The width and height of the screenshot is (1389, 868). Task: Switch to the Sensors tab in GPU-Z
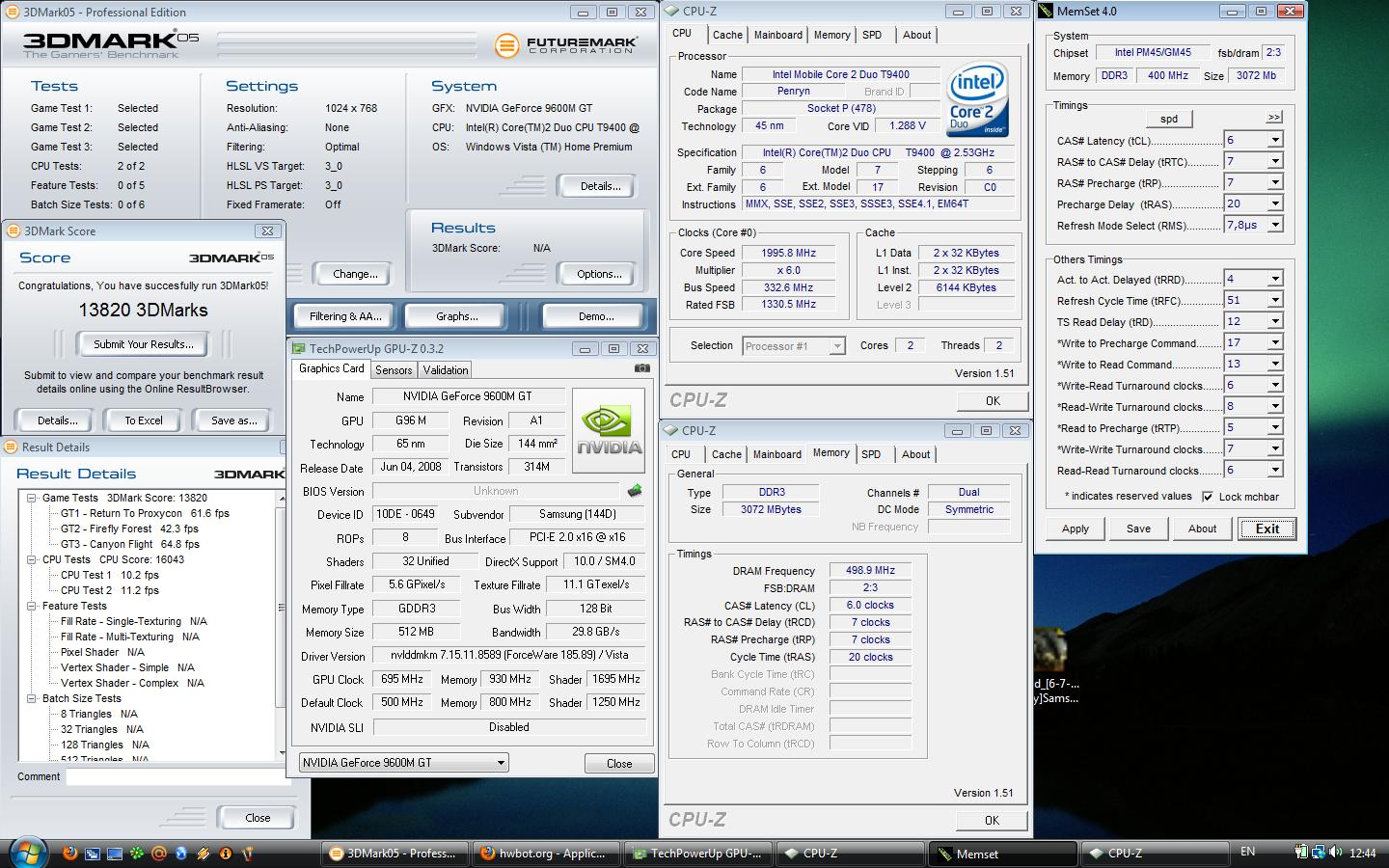click(394, 369)
